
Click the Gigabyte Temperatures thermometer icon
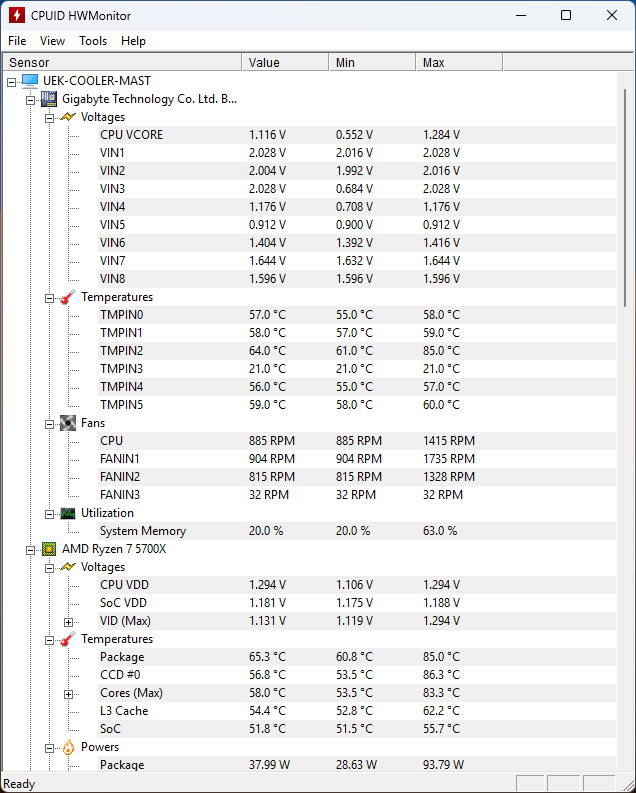click(68, 297)
